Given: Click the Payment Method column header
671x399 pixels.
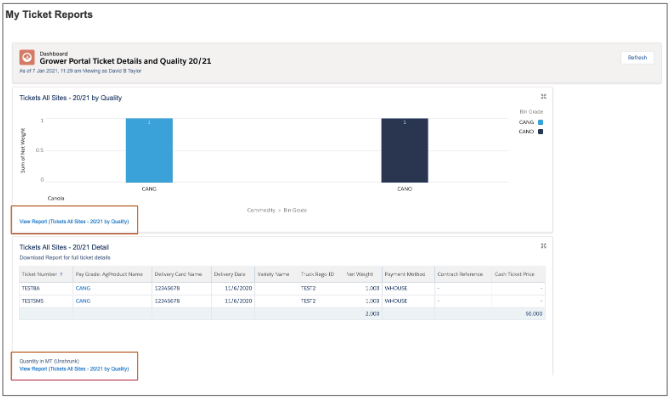Looking at the screenshot, I should (405, 274).
